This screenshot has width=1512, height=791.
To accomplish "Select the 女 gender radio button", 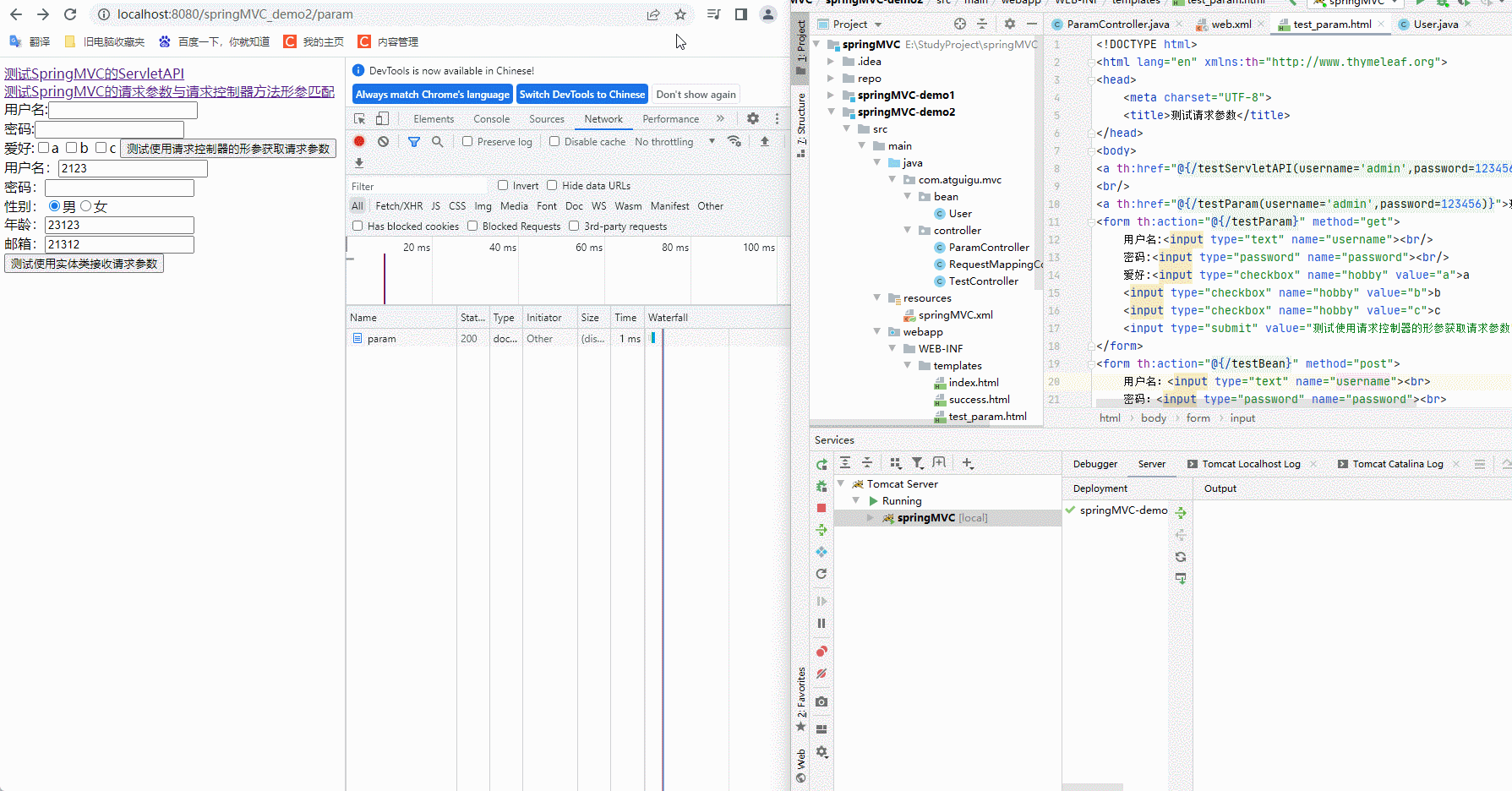I will (x=85, y=206).
